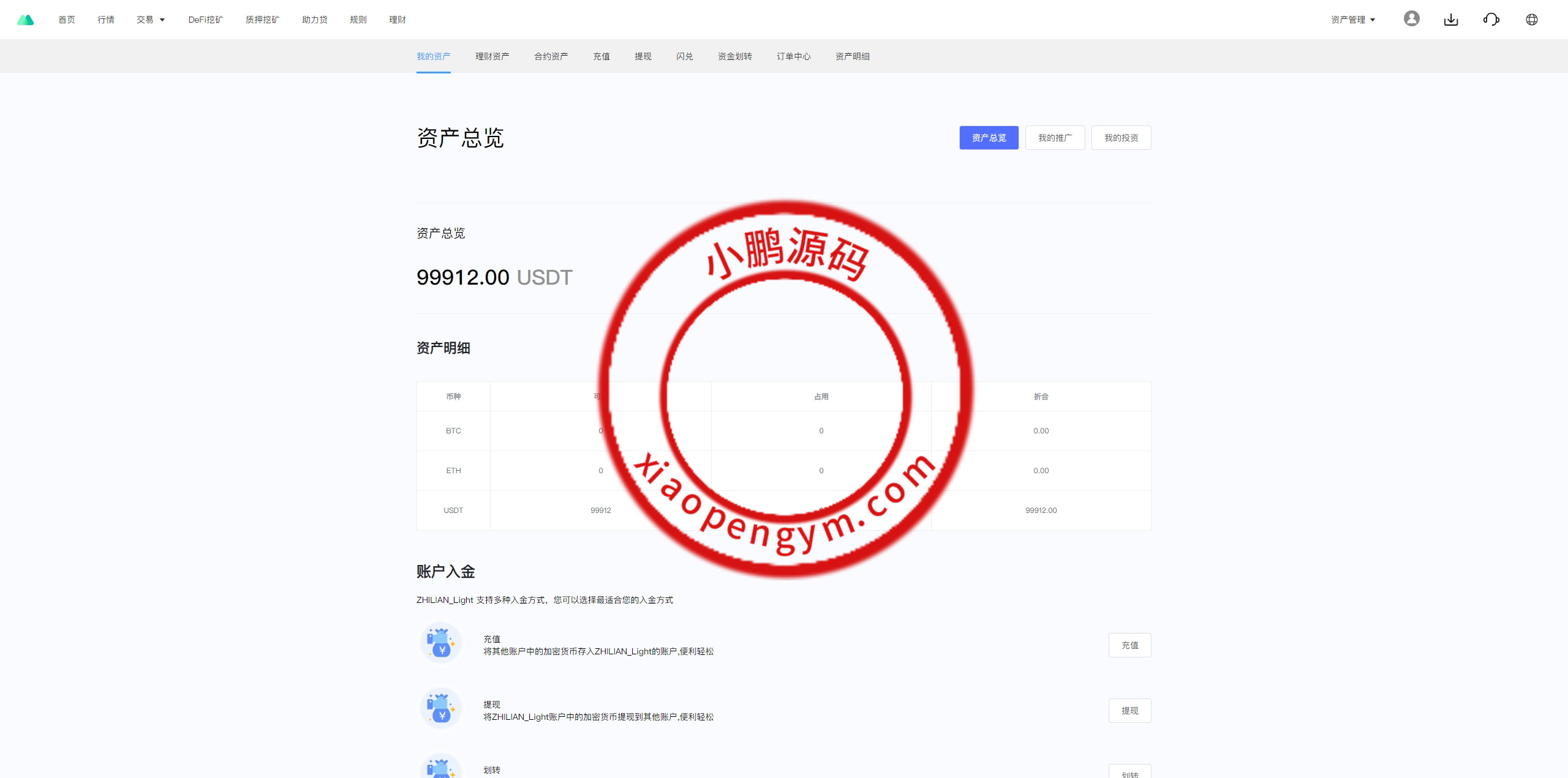The image size is (1568, 778).
Task: Click the language globe icon
Action: click(x=1531, y=20)
